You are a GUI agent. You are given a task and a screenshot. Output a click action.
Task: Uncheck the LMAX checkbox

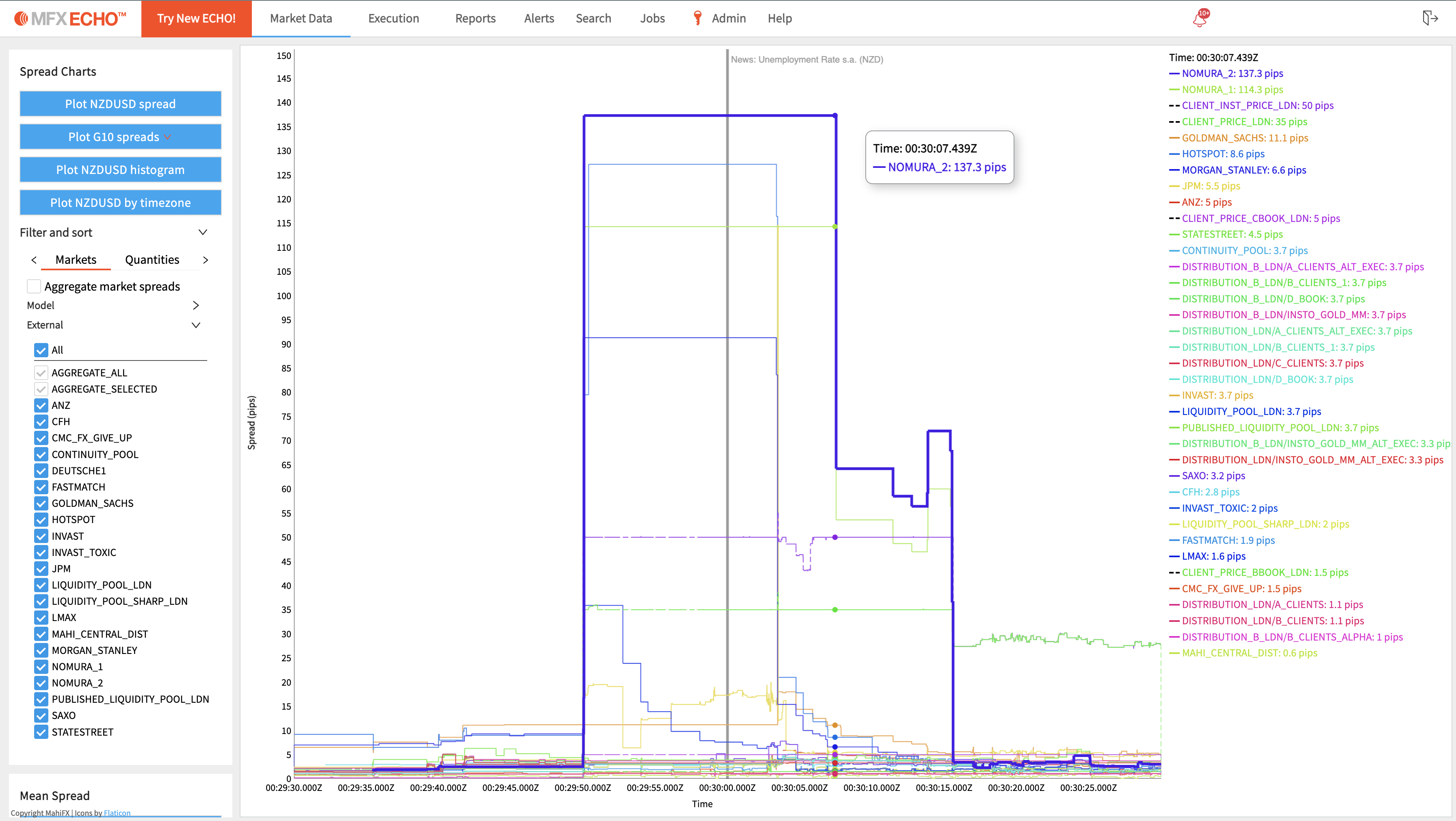pyautogui.click(x=41, y=618)
